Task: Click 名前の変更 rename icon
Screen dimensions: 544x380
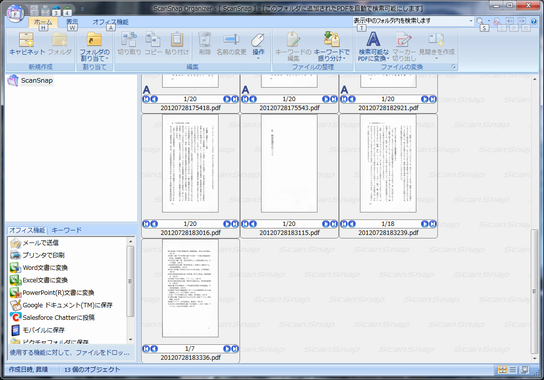Action: 231,44
